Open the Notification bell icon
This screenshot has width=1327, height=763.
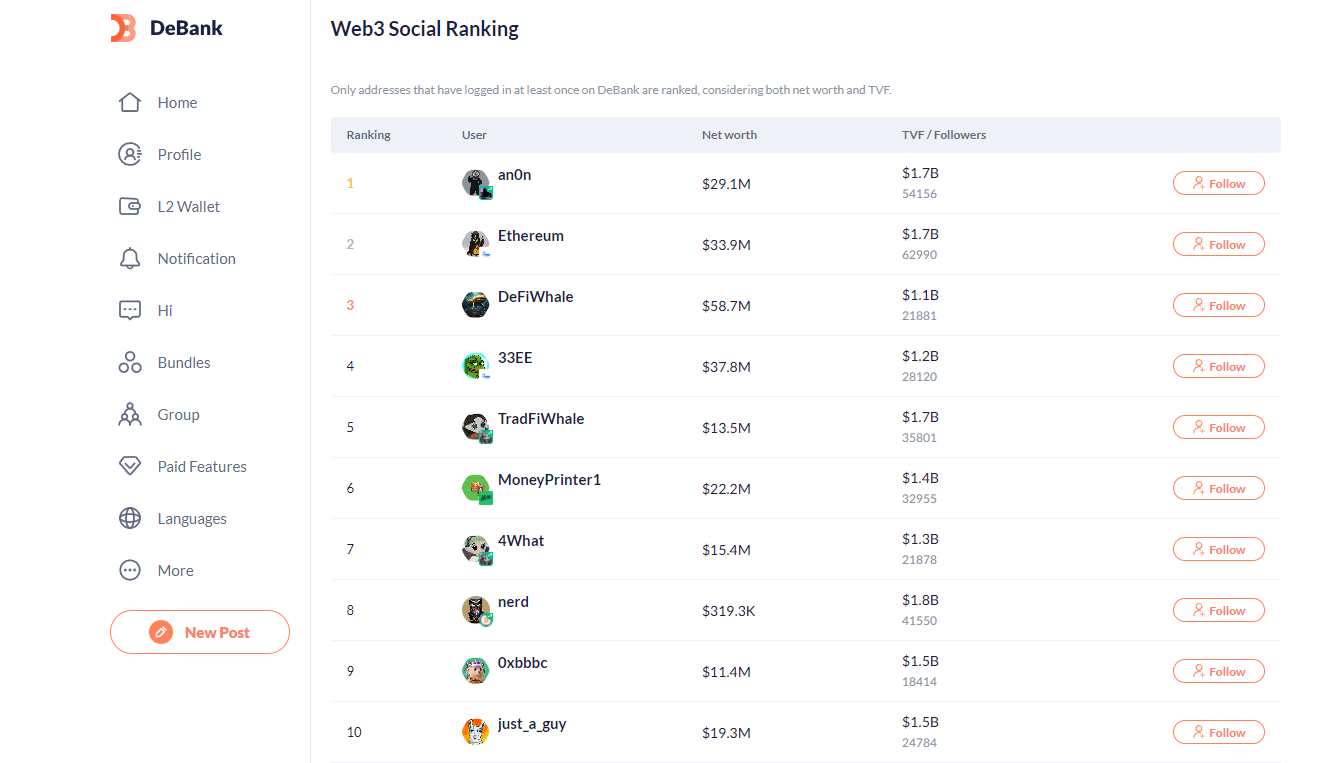click(x=130, y=258)
